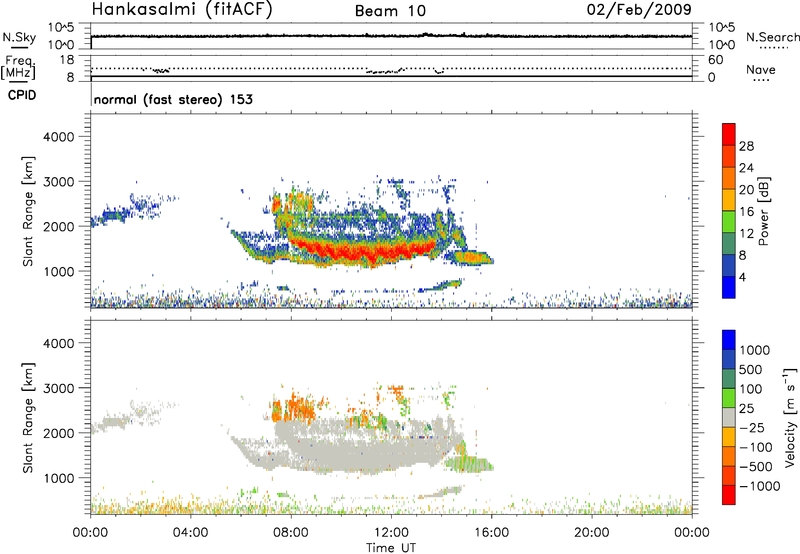Click the 3000 tick on velocity plot axis

click(58, 388)
